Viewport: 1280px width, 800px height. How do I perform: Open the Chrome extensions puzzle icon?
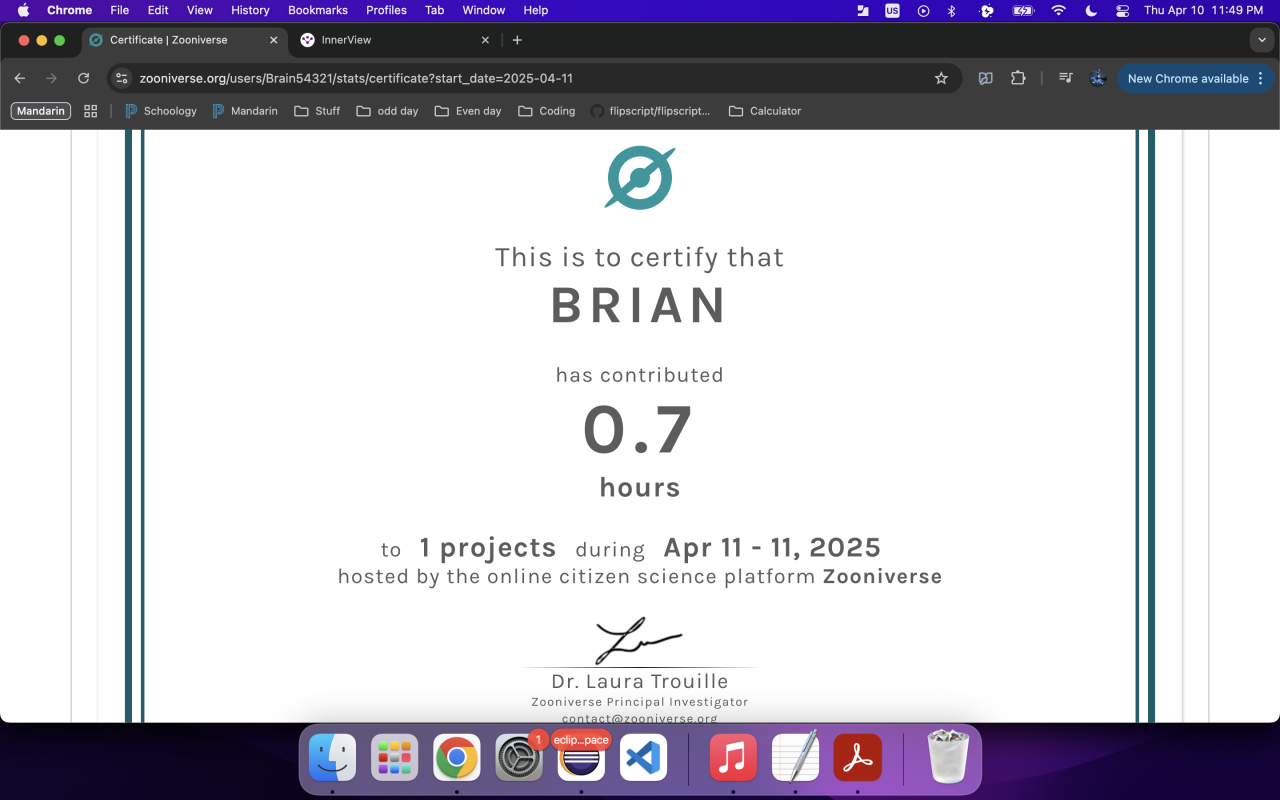click(1018, 78)
